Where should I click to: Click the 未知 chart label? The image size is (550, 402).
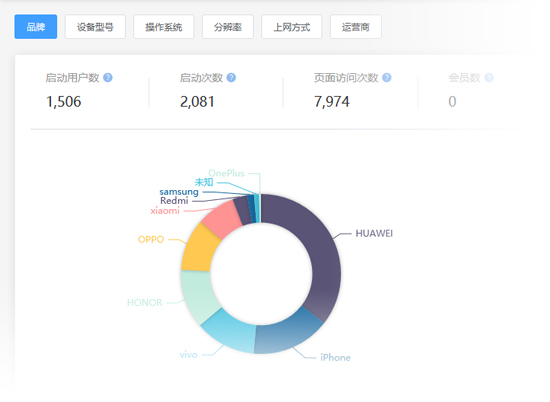pyautogui.click(x=204, y=182)
